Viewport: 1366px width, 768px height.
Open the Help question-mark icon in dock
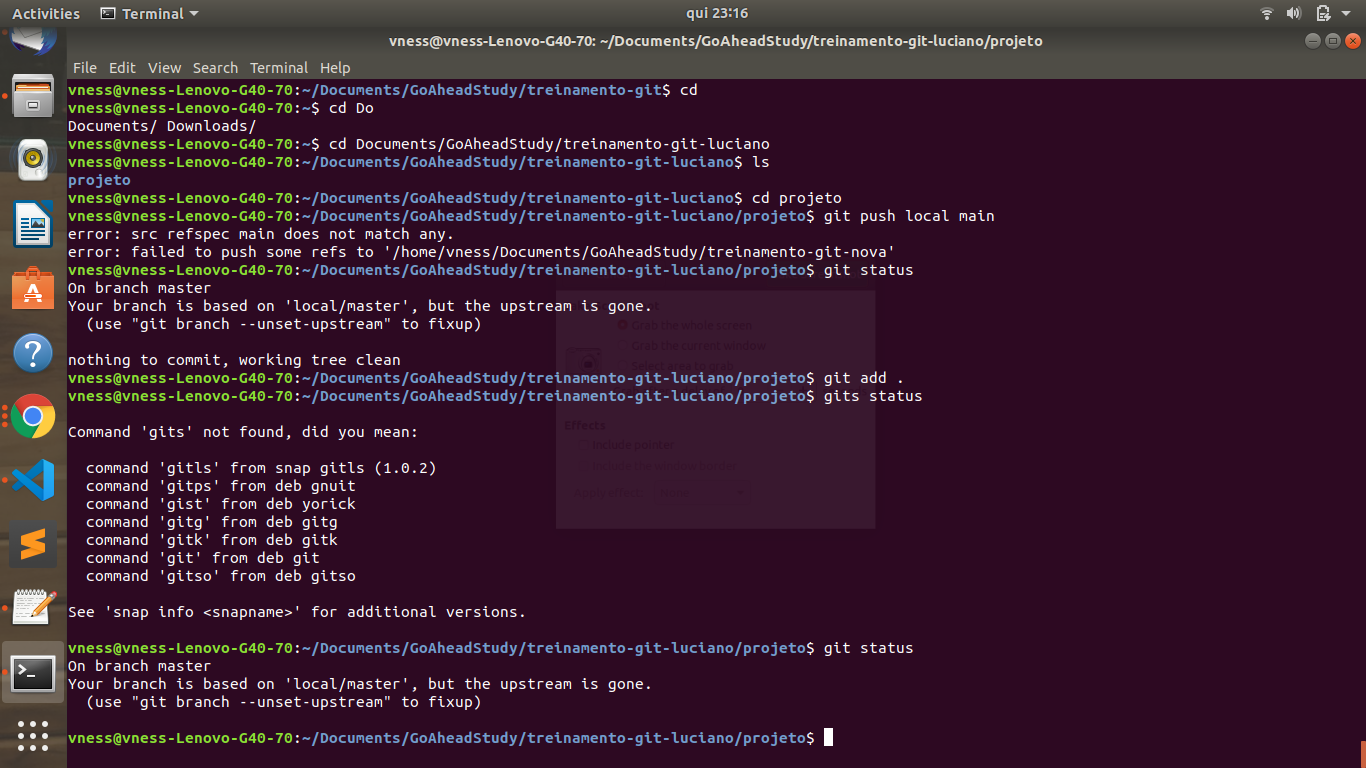33,353
